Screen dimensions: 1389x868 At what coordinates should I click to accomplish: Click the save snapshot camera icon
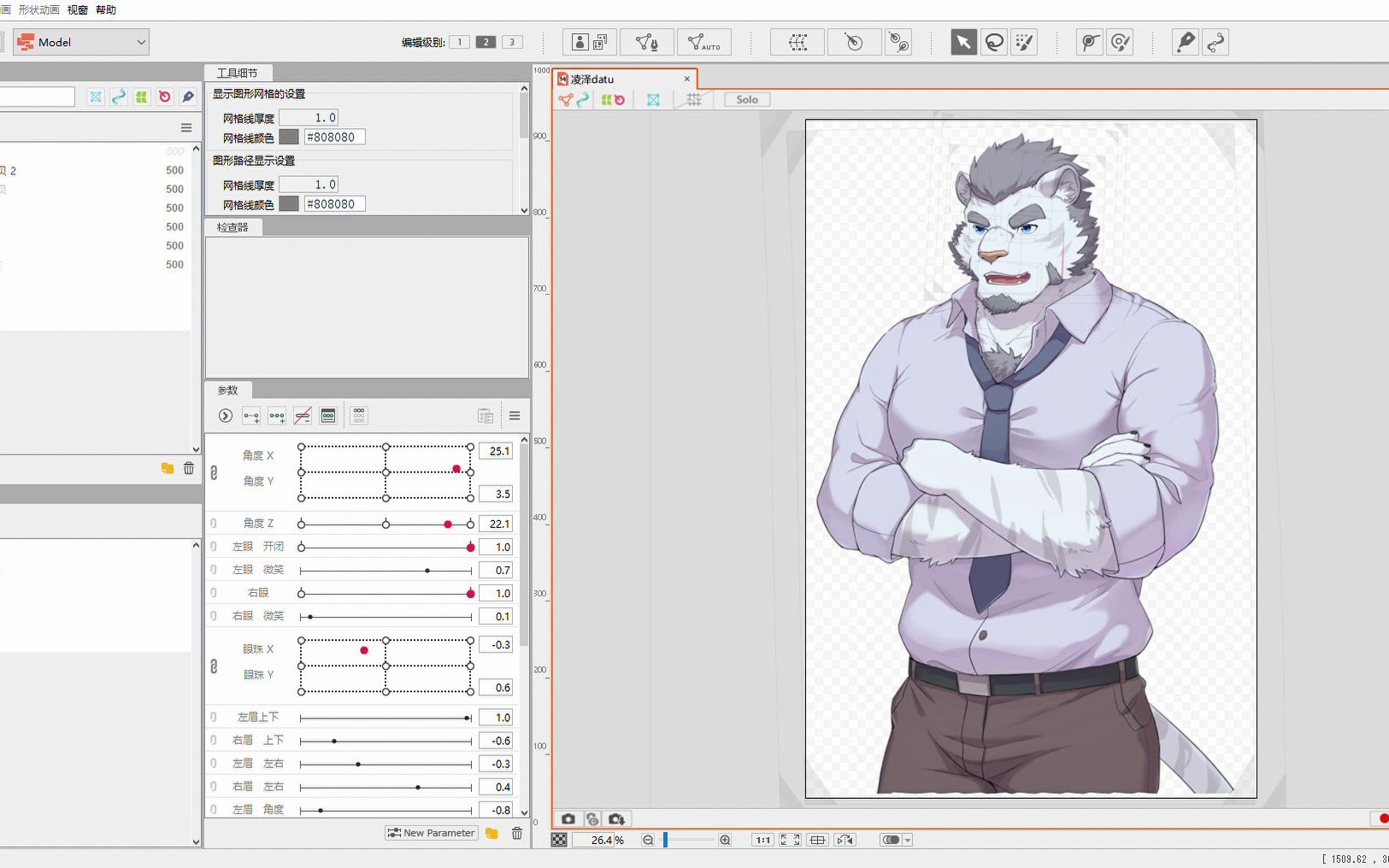click(616, 818)
